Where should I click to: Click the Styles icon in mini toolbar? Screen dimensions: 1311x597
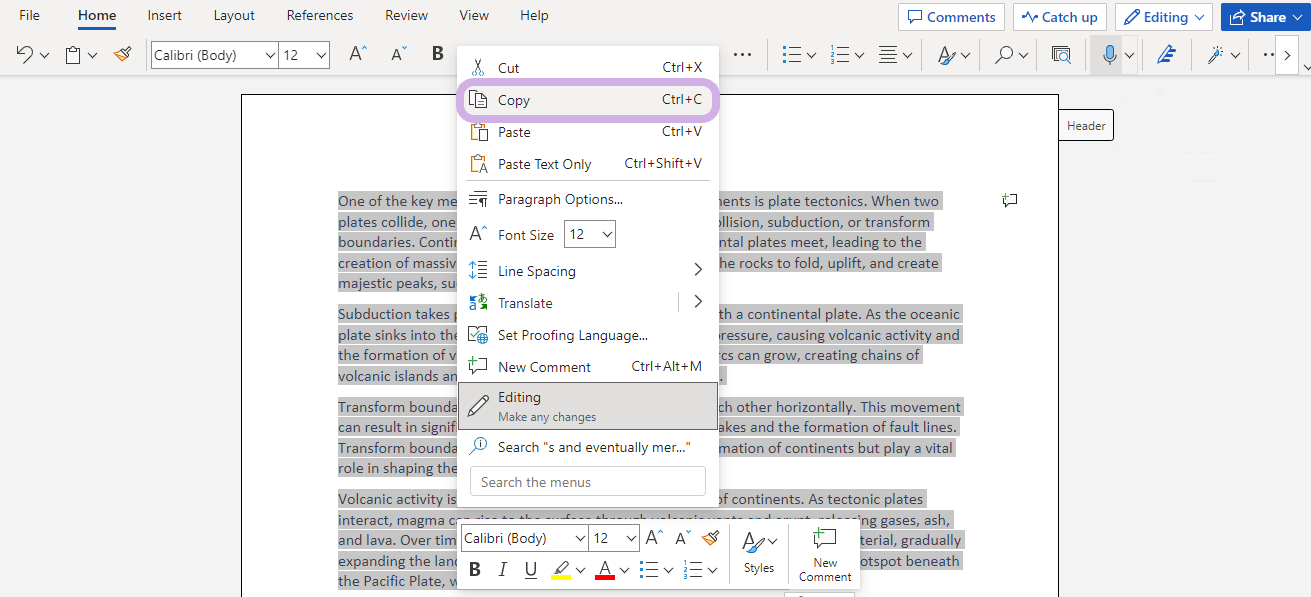click(758, 552)
